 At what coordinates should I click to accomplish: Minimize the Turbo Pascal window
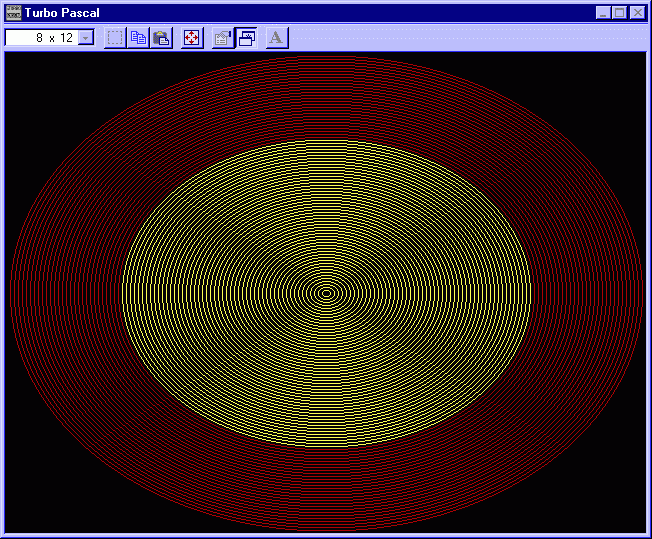pos(603,12)
